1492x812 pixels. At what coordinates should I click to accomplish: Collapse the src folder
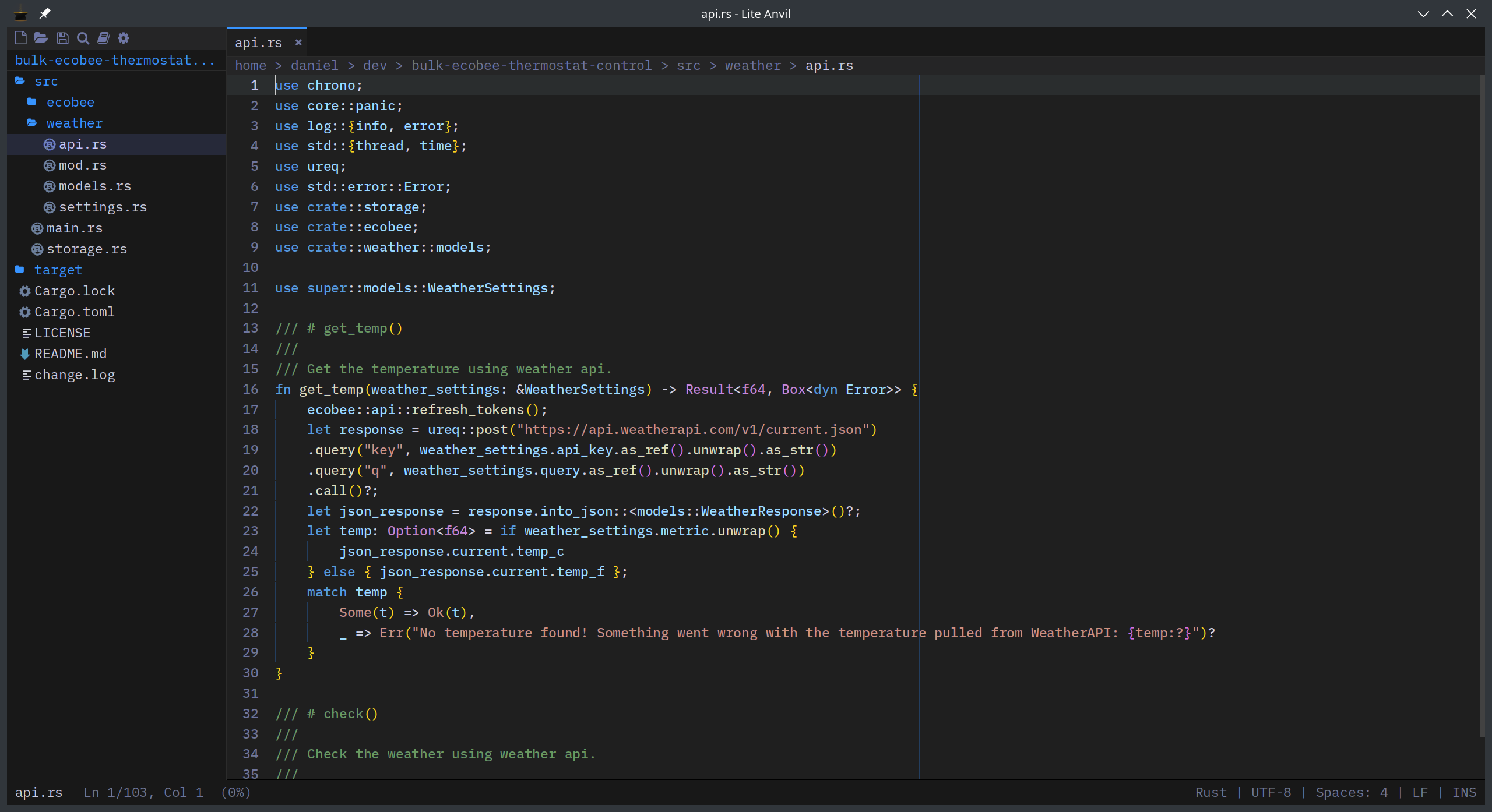click(x=45, y=82)
